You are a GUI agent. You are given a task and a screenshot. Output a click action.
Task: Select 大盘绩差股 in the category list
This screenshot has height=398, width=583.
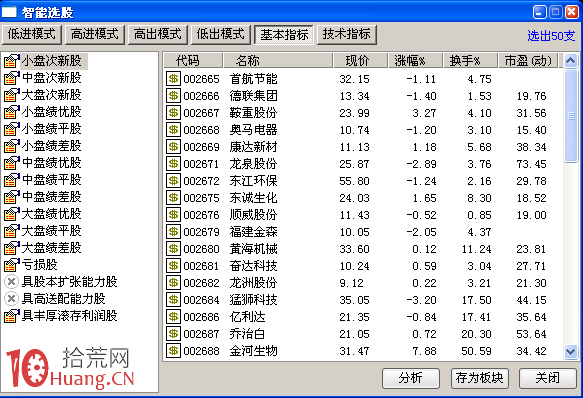51,248
